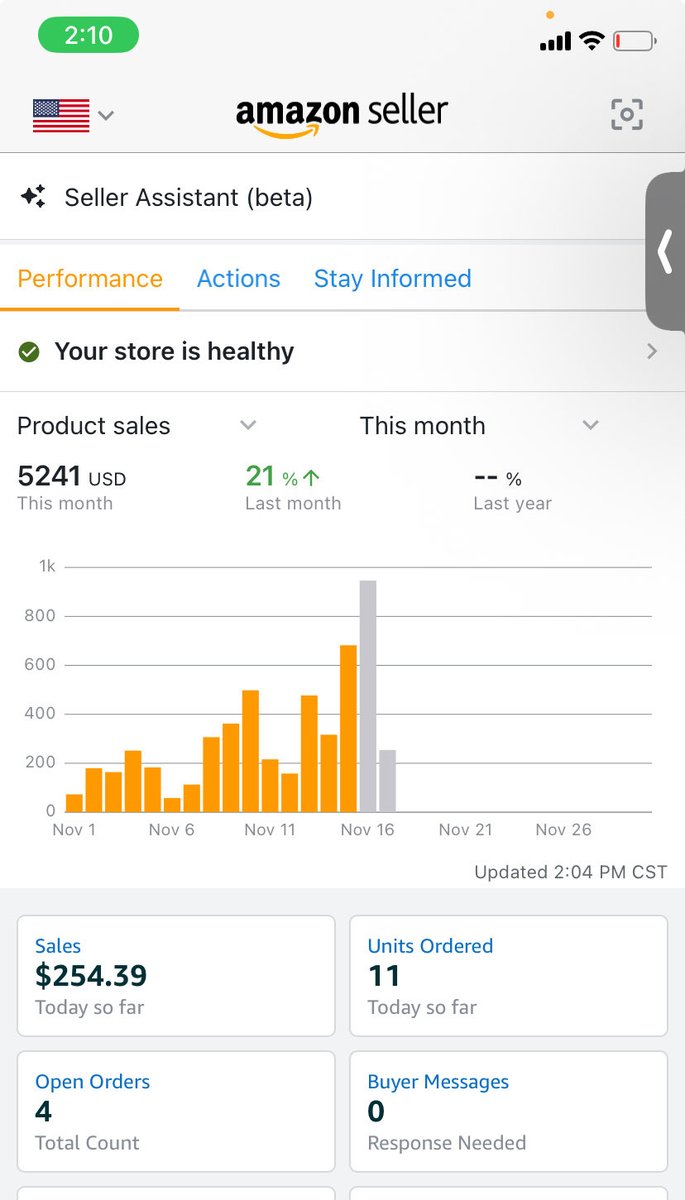Switch to the Performance tab
The width and height of the screenshot is (685, 1200).
[90, 279]
